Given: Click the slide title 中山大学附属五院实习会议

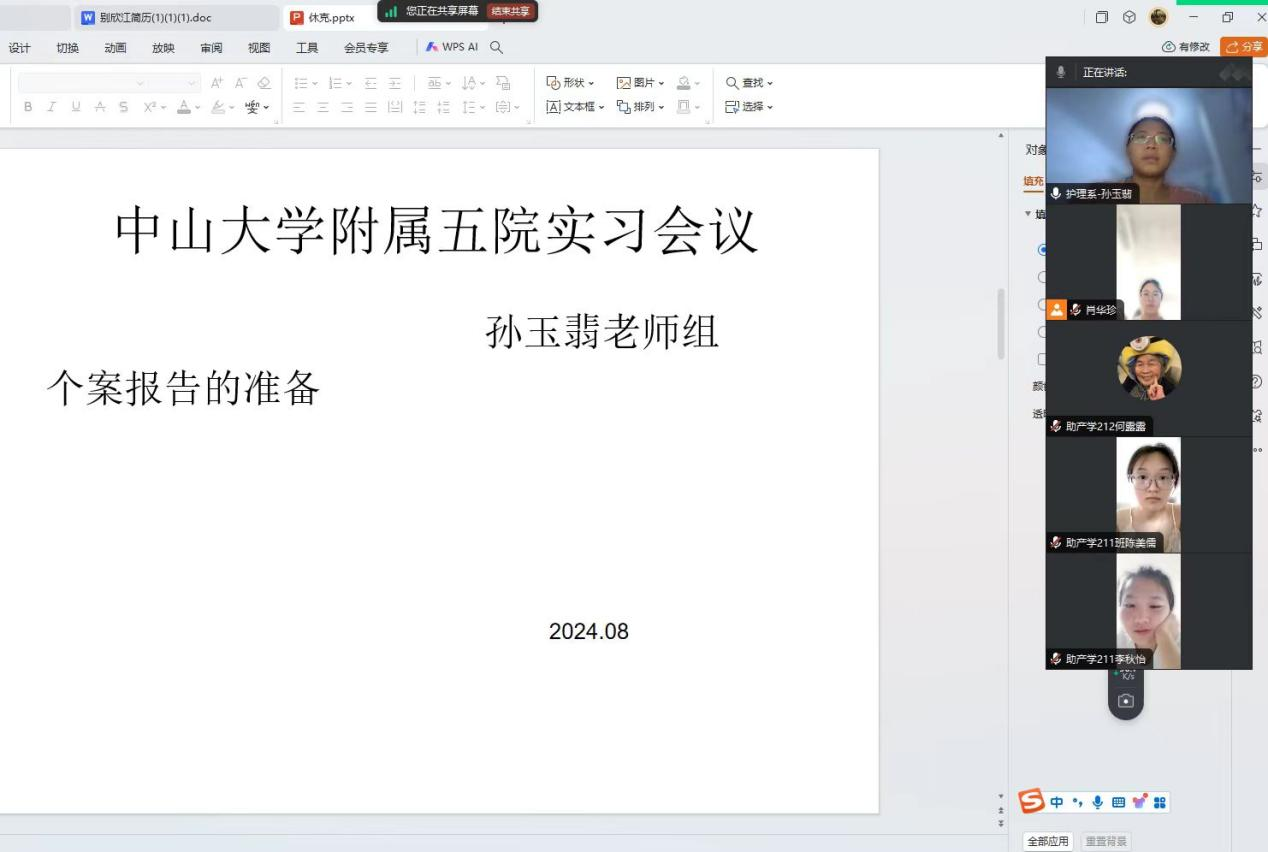Looking at the screenshot, I should coord(437,231).
